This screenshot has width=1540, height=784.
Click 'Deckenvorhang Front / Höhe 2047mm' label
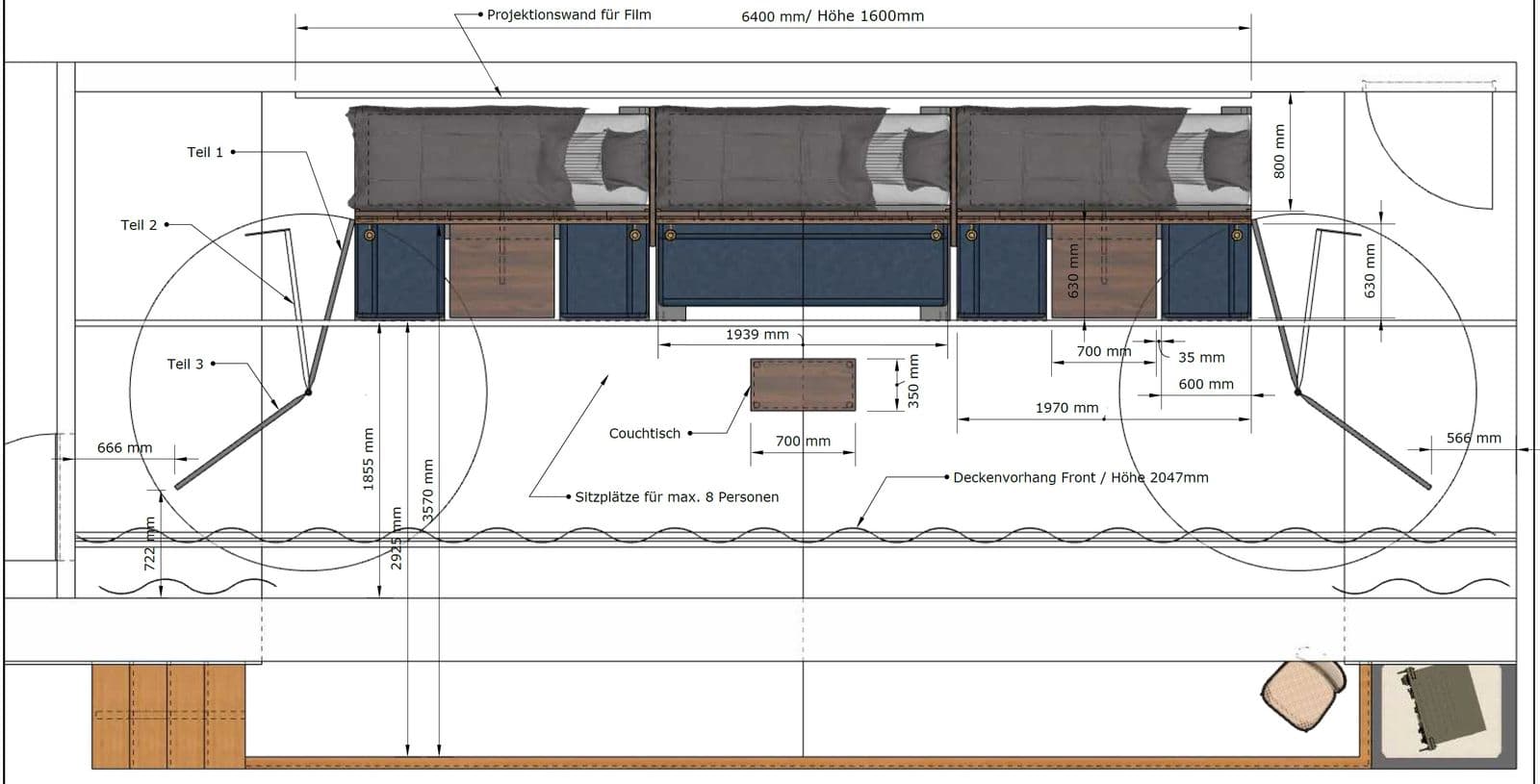pos(1081,477)
